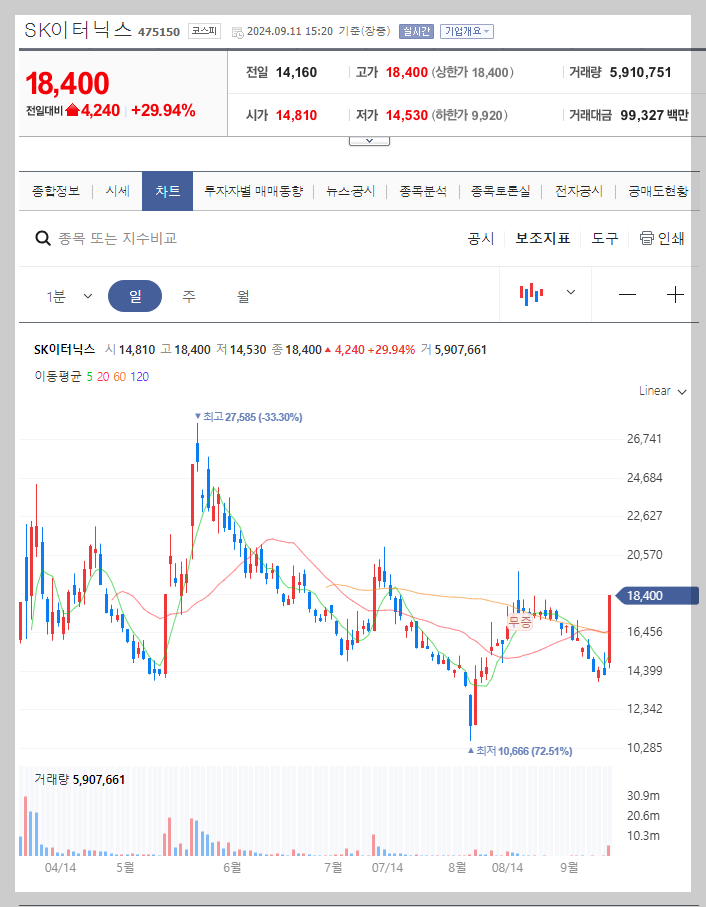Open the 종목분석 tab

(423, 191)
